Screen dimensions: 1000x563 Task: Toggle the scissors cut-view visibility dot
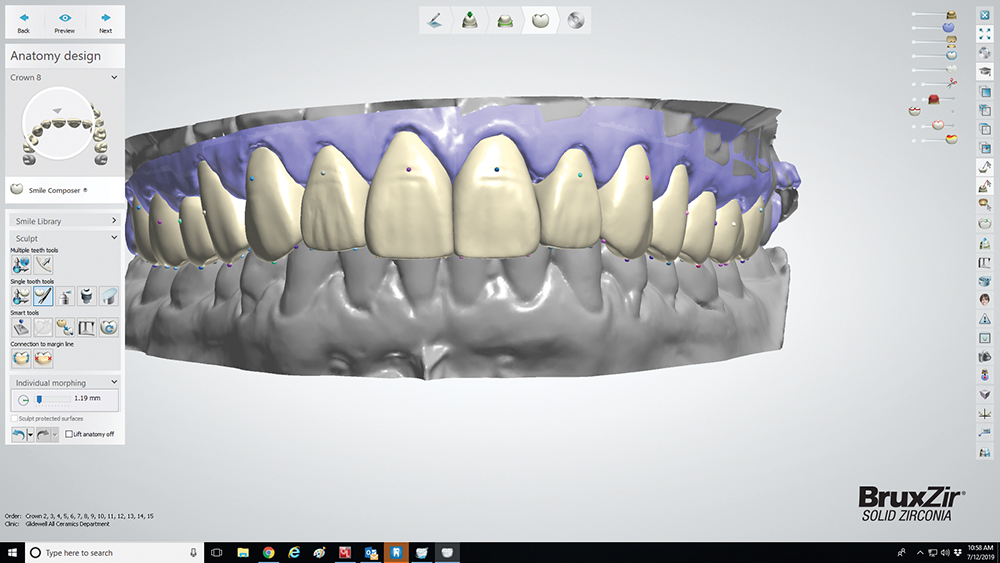pyautogui.click(x=915, y=84)
